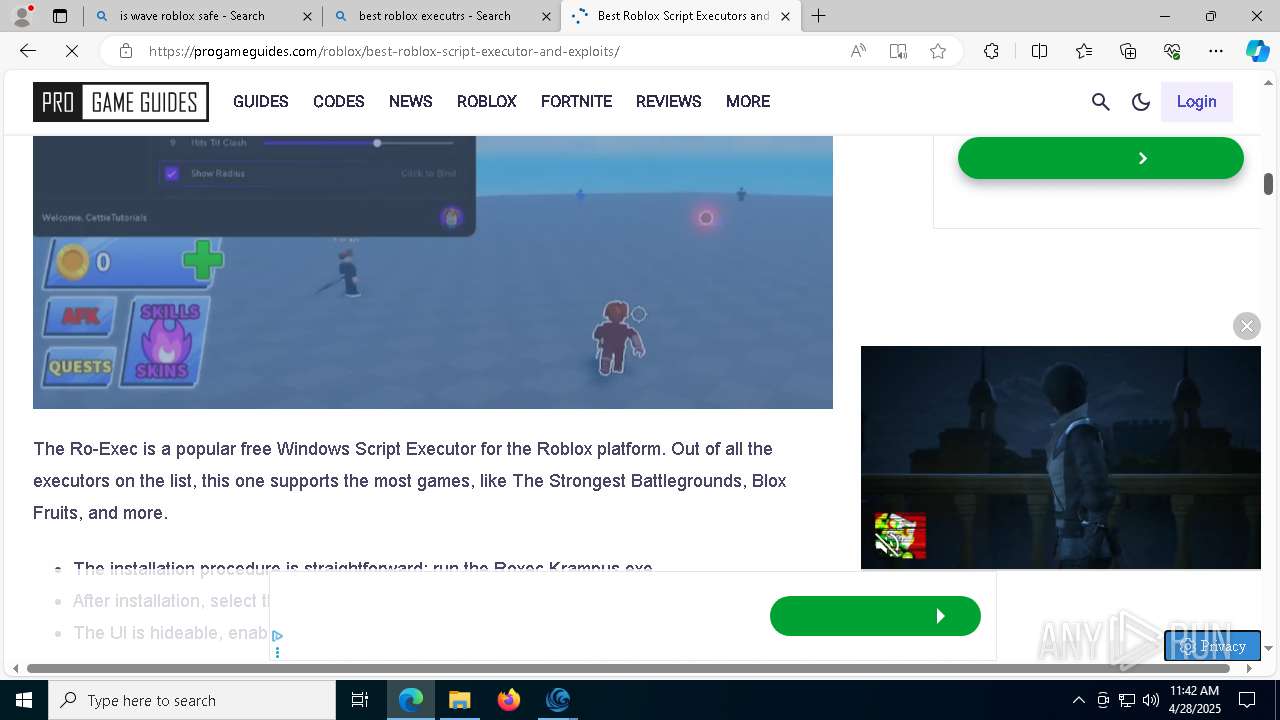1280x720 pixels.
Task: Close the 'is wave roblox safe' tab
Action: tap(307, 16)
